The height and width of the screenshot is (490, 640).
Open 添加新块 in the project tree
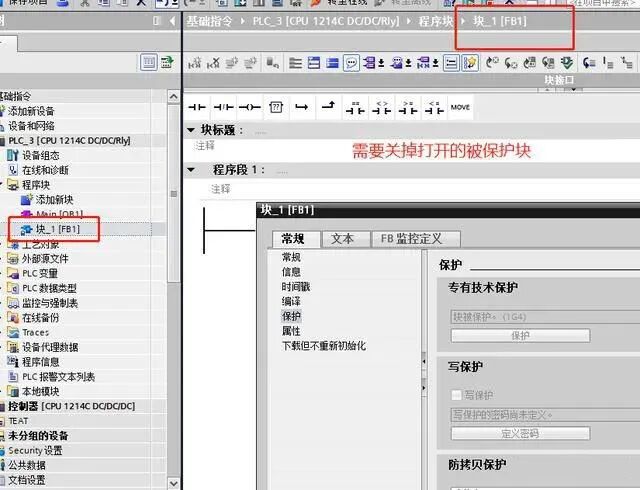tap(54, 200)
